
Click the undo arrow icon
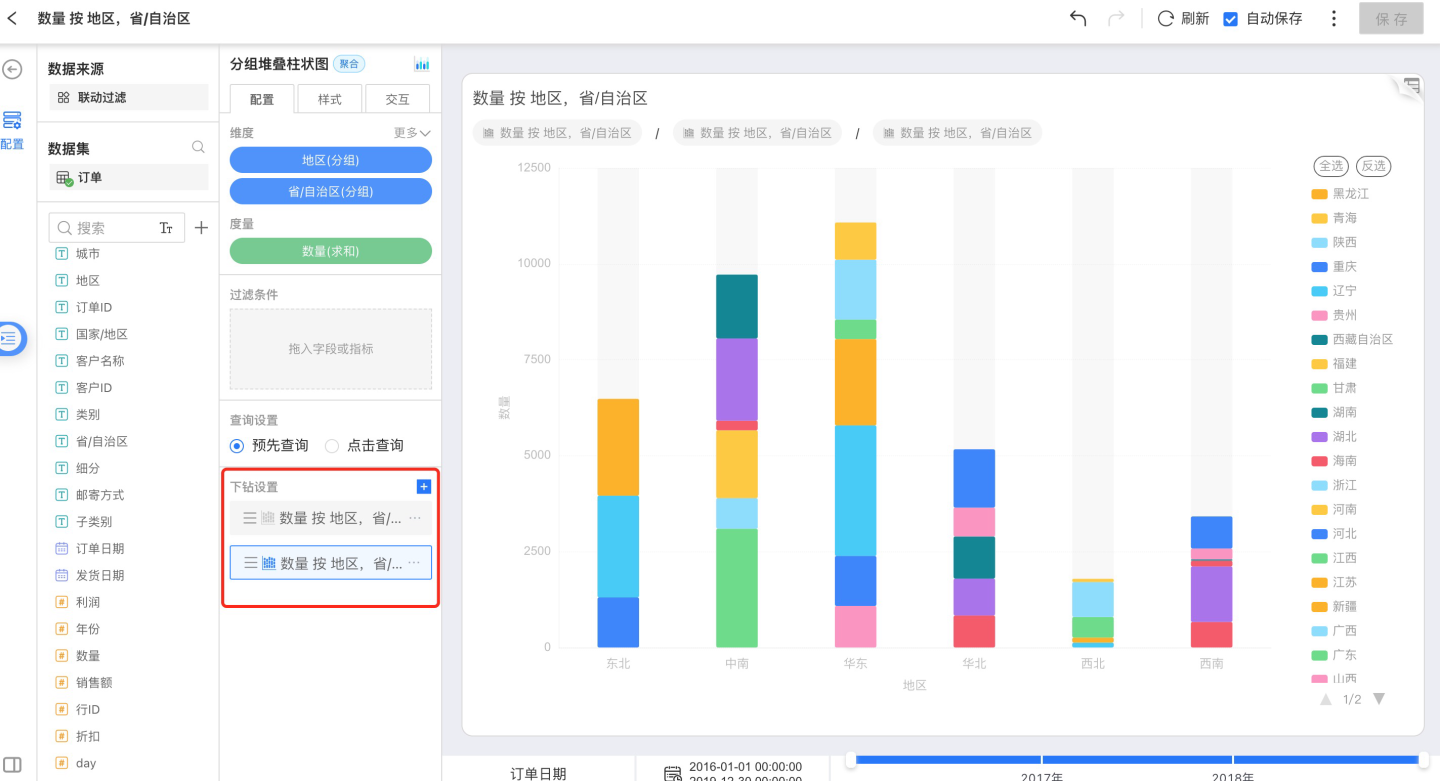pos(1078,19)
